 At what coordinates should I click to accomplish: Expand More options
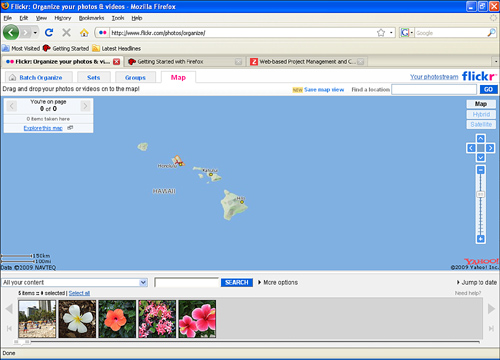(x=278, y=282)
